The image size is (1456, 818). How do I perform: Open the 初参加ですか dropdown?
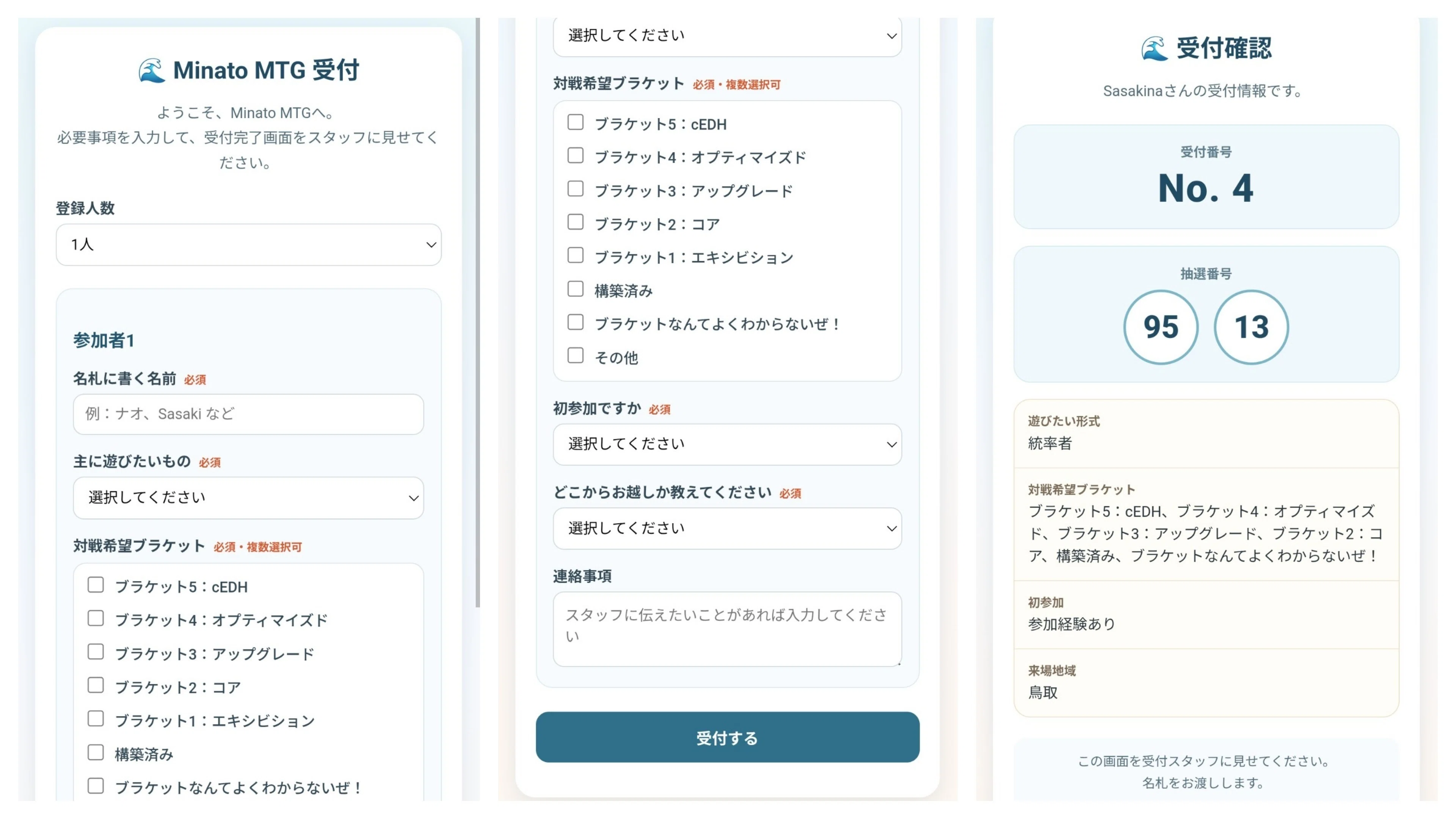click(x=728, y=445)
